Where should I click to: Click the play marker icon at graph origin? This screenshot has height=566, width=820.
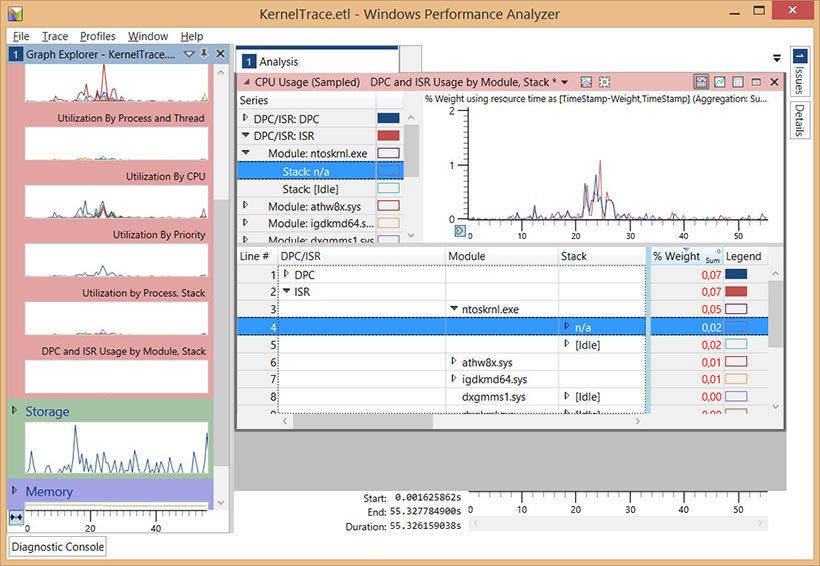pyautogui.click(x=460, y=231)
